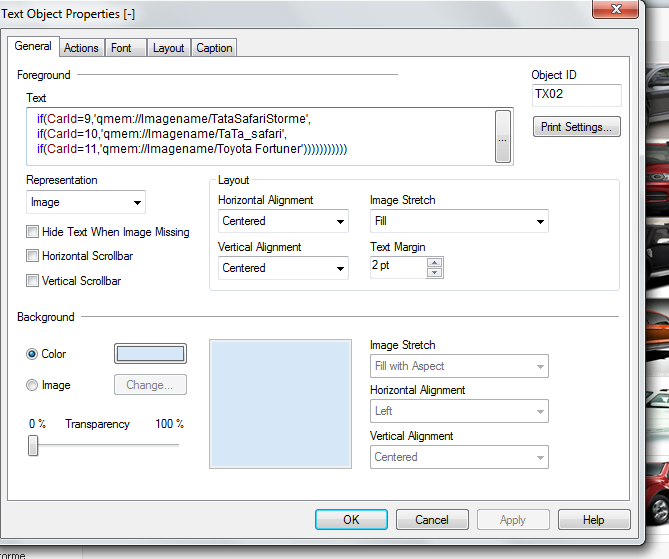
Task: Open the Representation dropdown showing Image
Action: [x=86, y=202]
